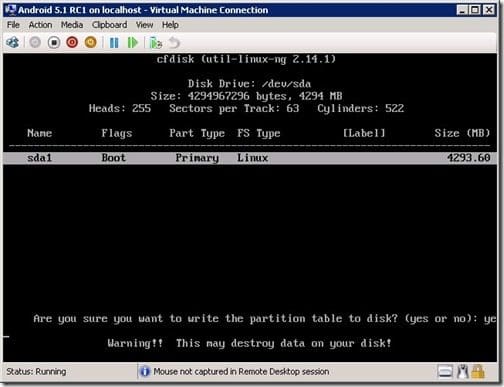Minimize the Virtual Machine Connection window
This screenshot has height=387, width=504.
pos(462,10)
